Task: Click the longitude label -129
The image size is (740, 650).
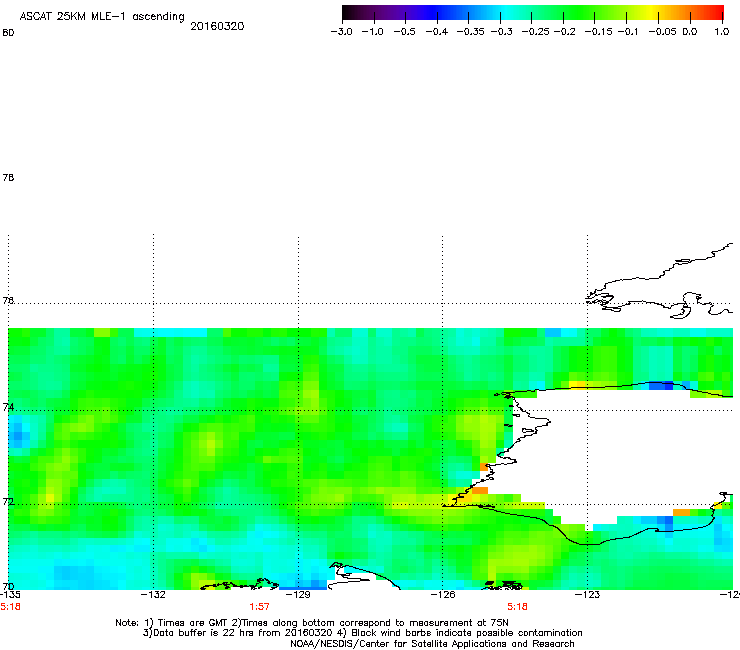Action: point(298,595)
